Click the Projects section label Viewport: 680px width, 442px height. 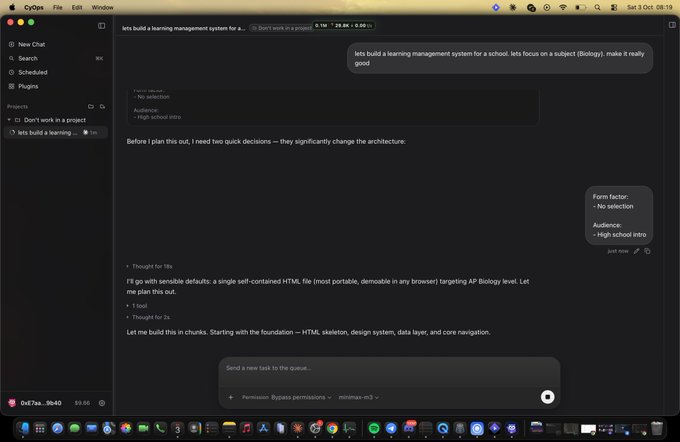tap(17, 106)
